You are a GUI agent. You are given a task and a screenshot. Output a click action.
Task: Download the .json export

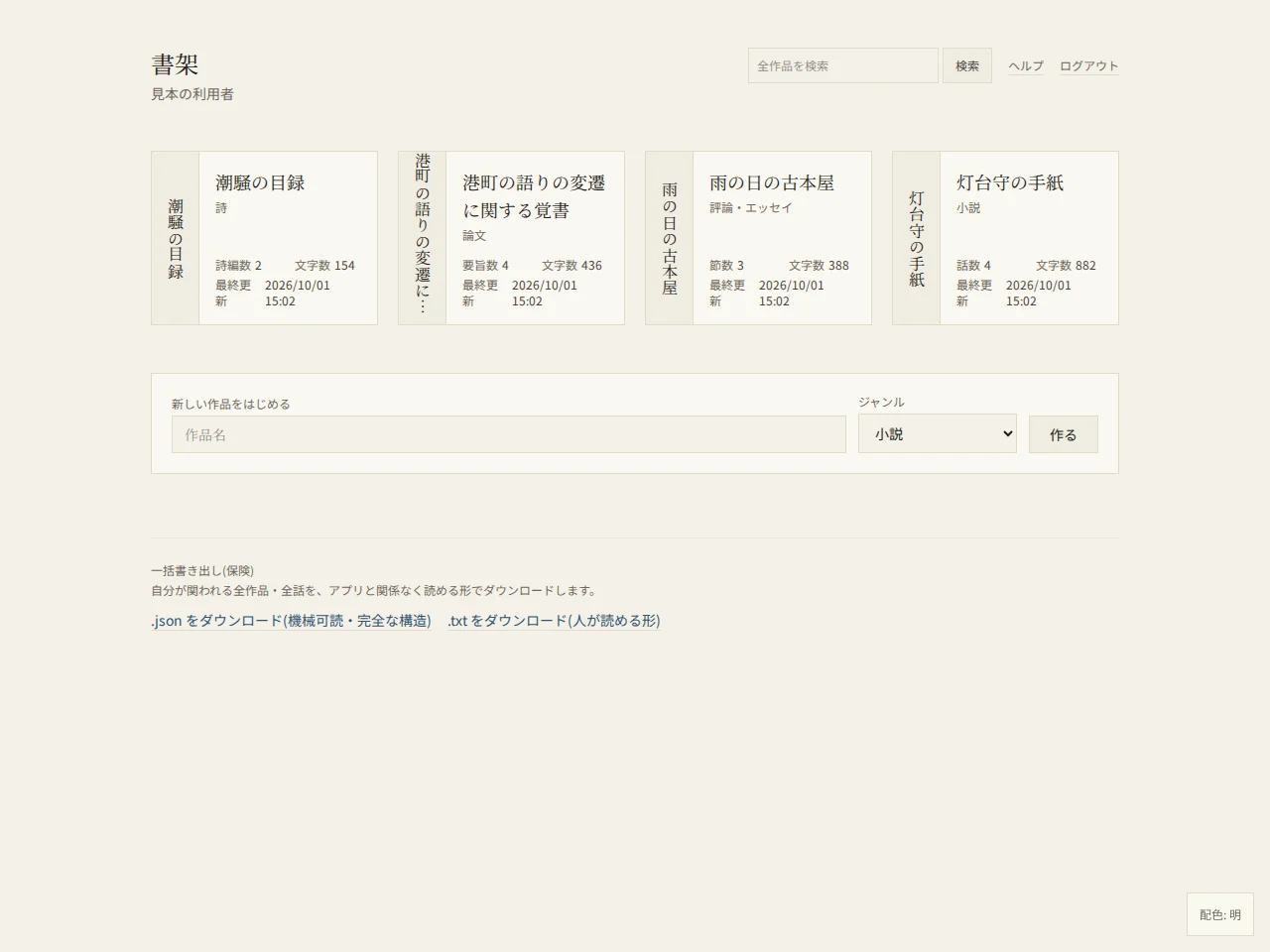pyautogui.click(x=291, y=621)
